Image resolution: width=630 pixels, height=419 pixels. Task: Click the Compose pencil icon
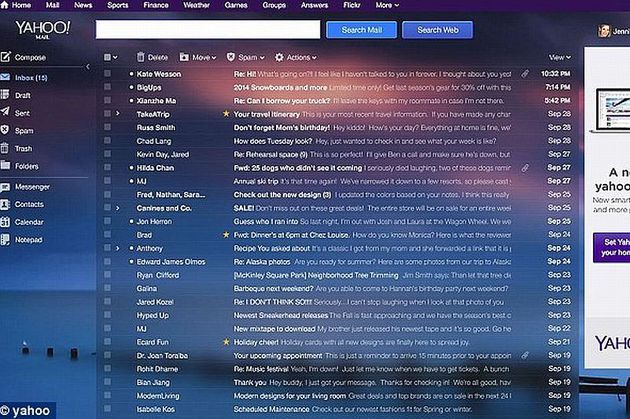tap(5, 57)
